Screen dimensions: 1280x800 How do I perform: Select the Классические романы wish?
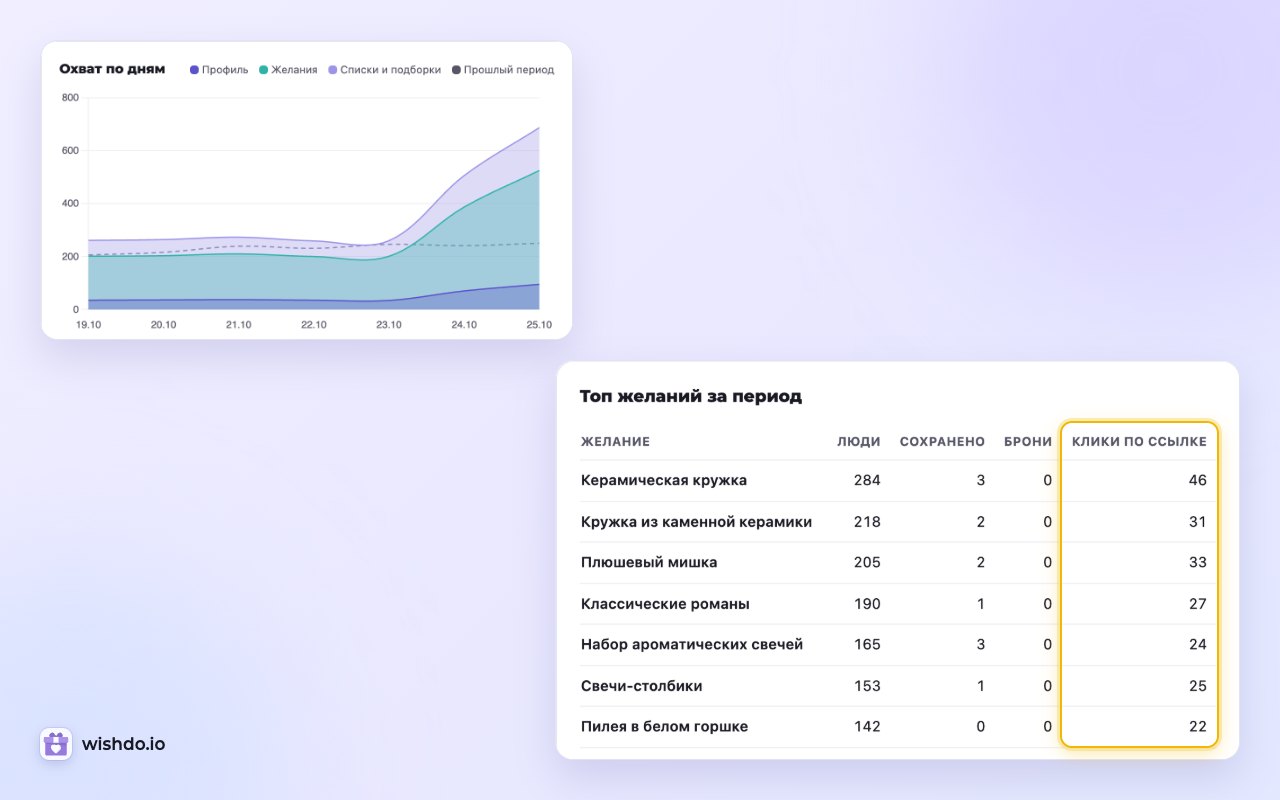click(x=665, y=604)
